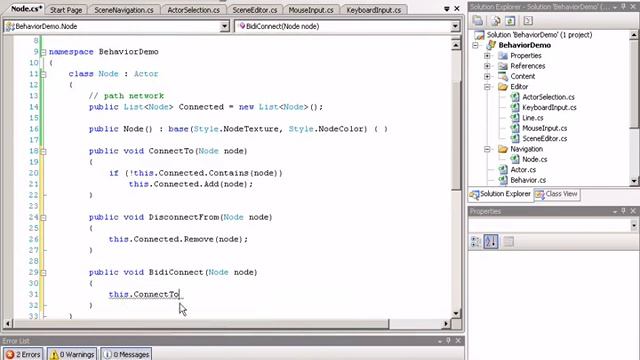Expand the Properties folder node
This screenshot has height=360, width=640.
tap(487, 56)
